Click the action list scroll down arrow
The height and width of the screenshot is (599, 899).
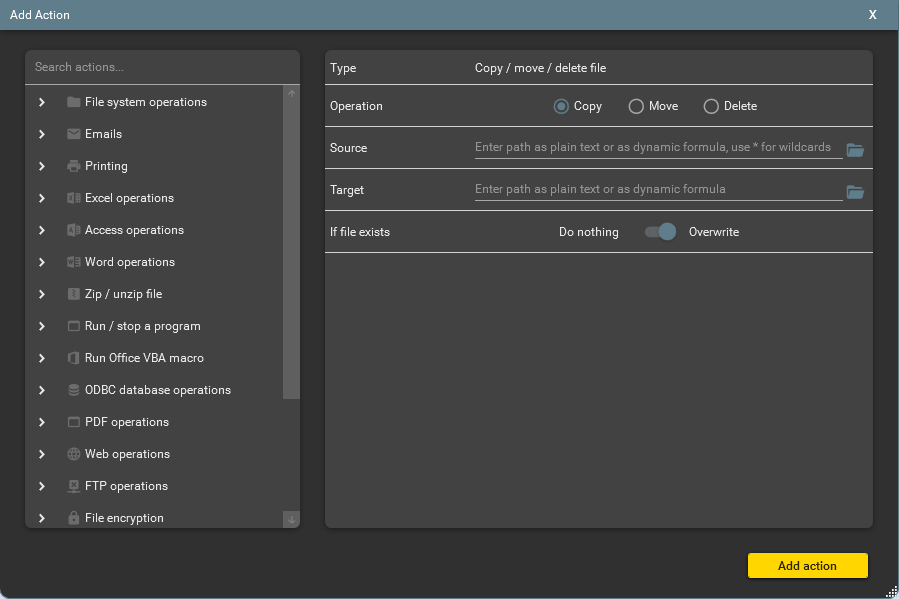(291, 519)
